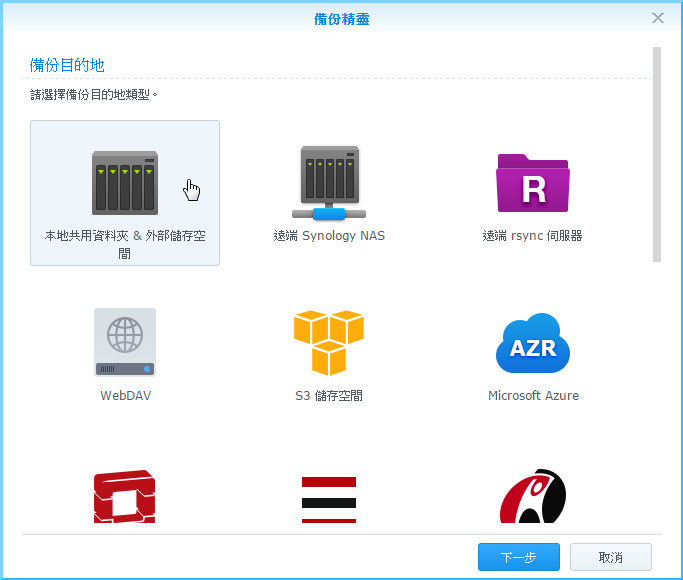Screen dimensions: 683x580
Task: Click the 遠端 Synology NAS text label
Action: 329,237
